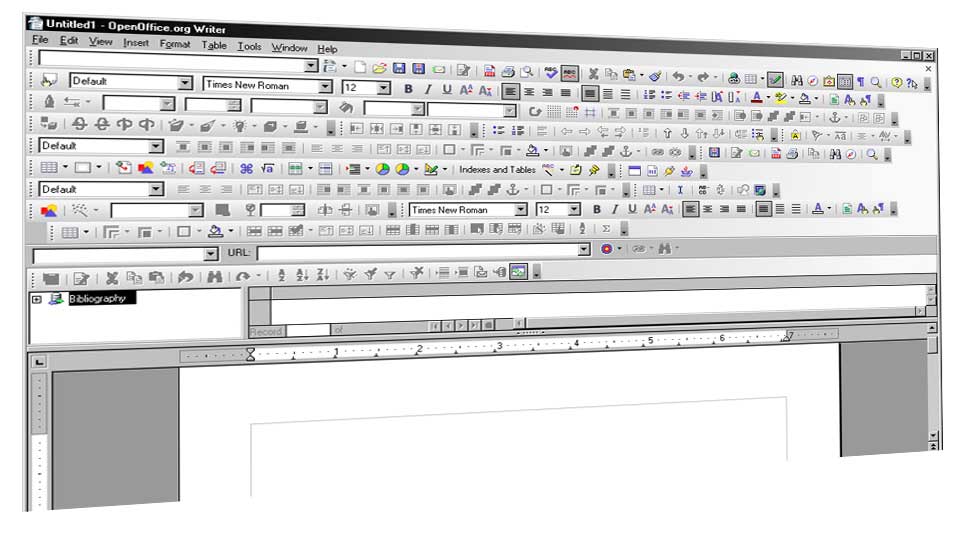
Task: Open a file with the folder icon
Action: pos(380,68)
